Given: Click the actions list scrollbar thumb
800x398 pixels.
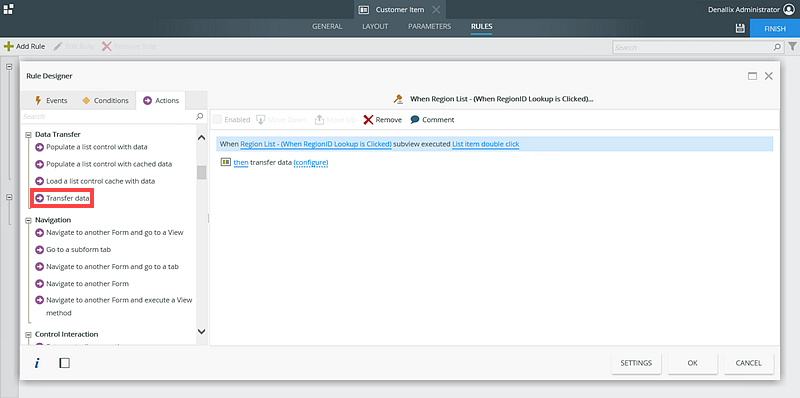Looking at the screenshot, I should click(x=202, y=172).
